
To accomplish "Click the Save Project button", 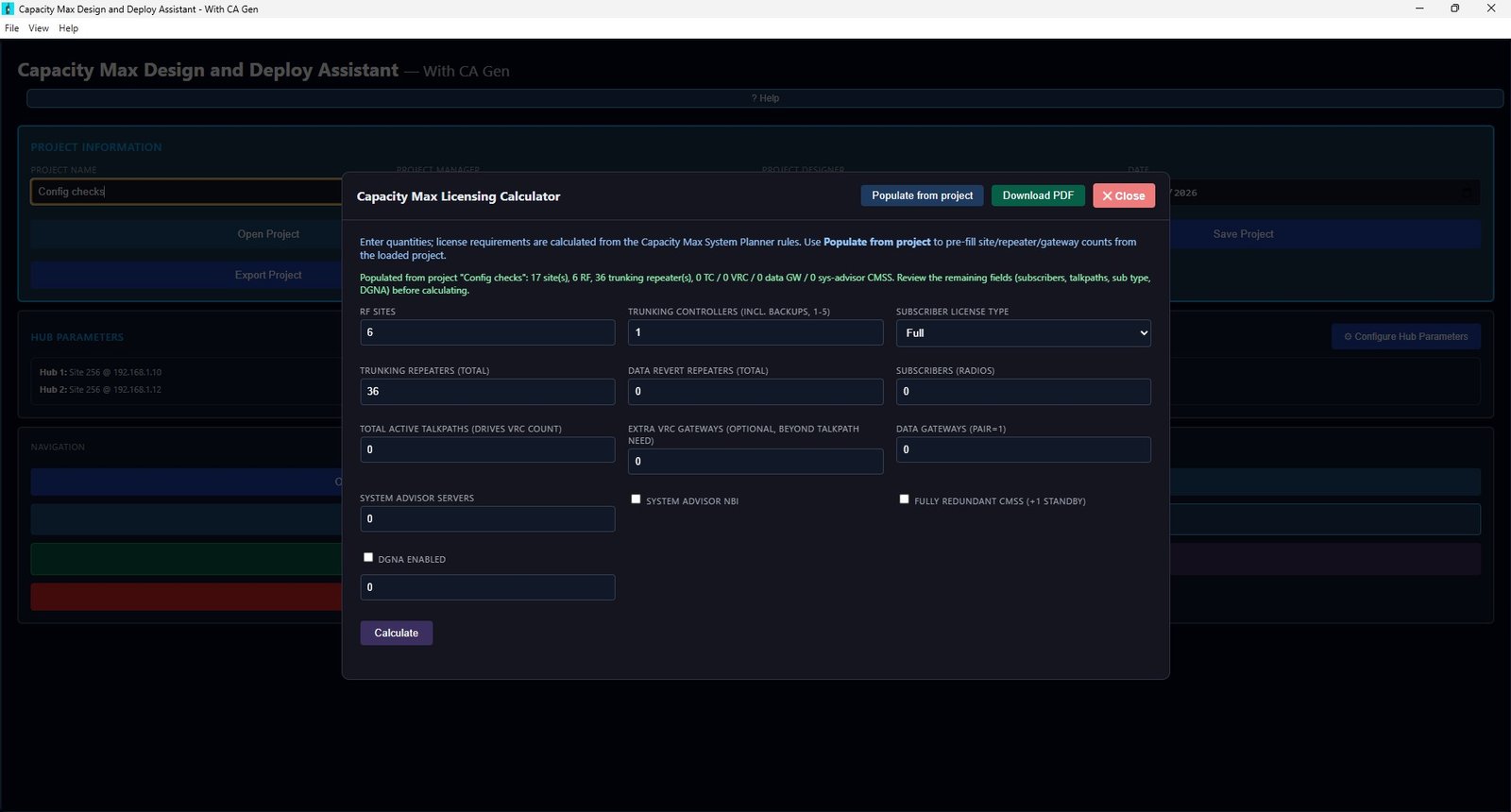I will coord(1325,234).
